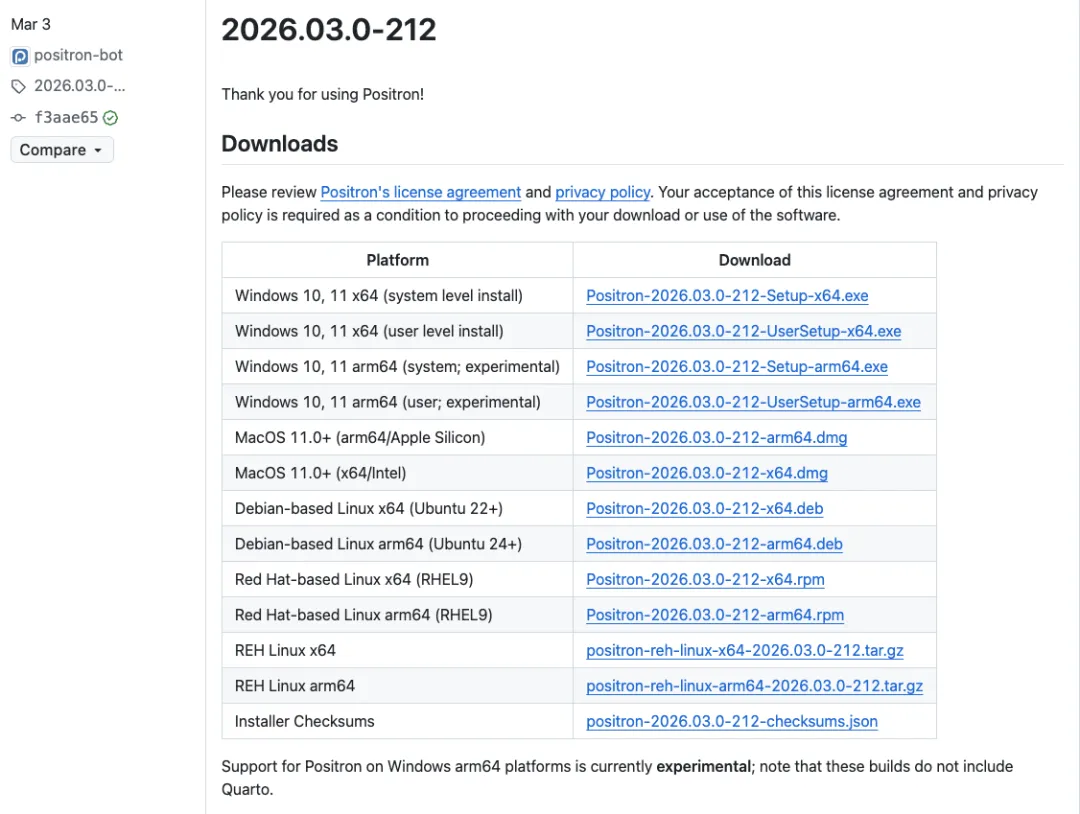Click the Download column header
The width and height of the screenshot is (1080, 814).
coord(755,260)
